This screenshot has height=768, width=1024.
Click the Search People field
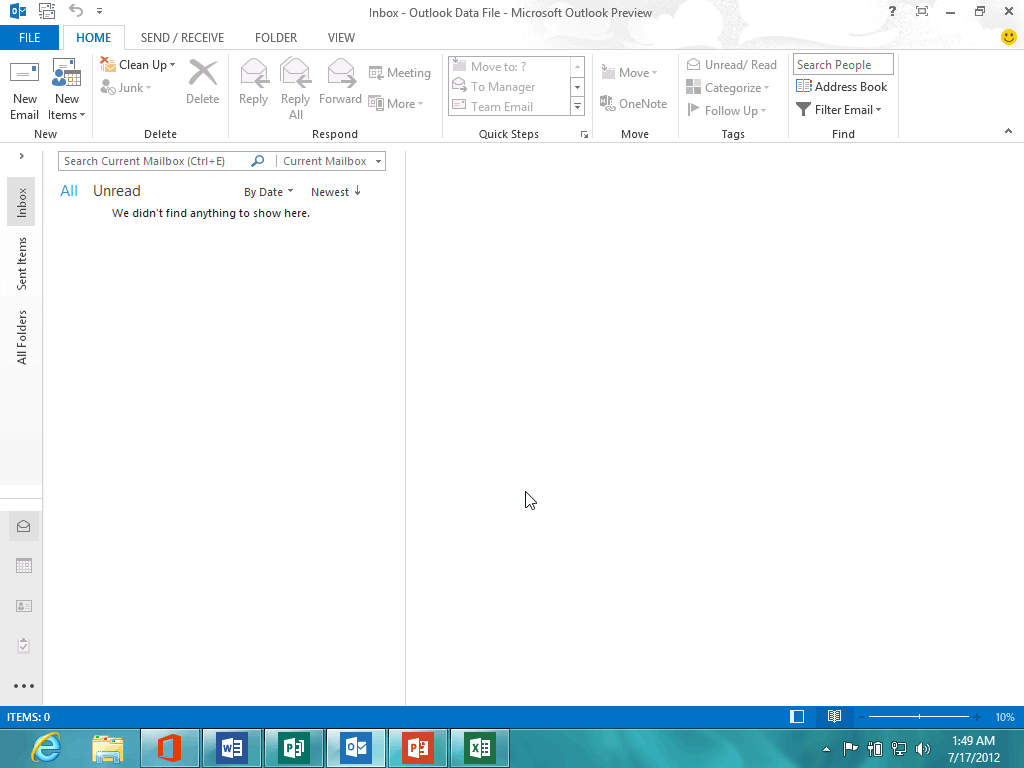click(x=843, y=65)
